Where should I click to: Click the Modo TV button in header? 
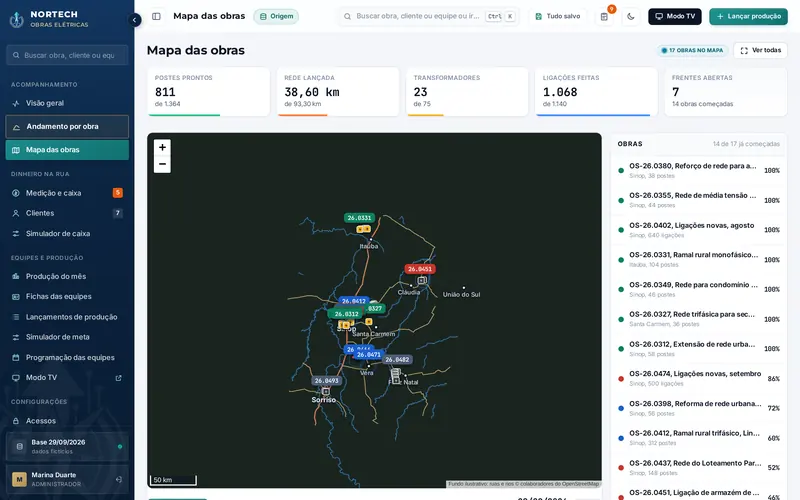[674, 16]
